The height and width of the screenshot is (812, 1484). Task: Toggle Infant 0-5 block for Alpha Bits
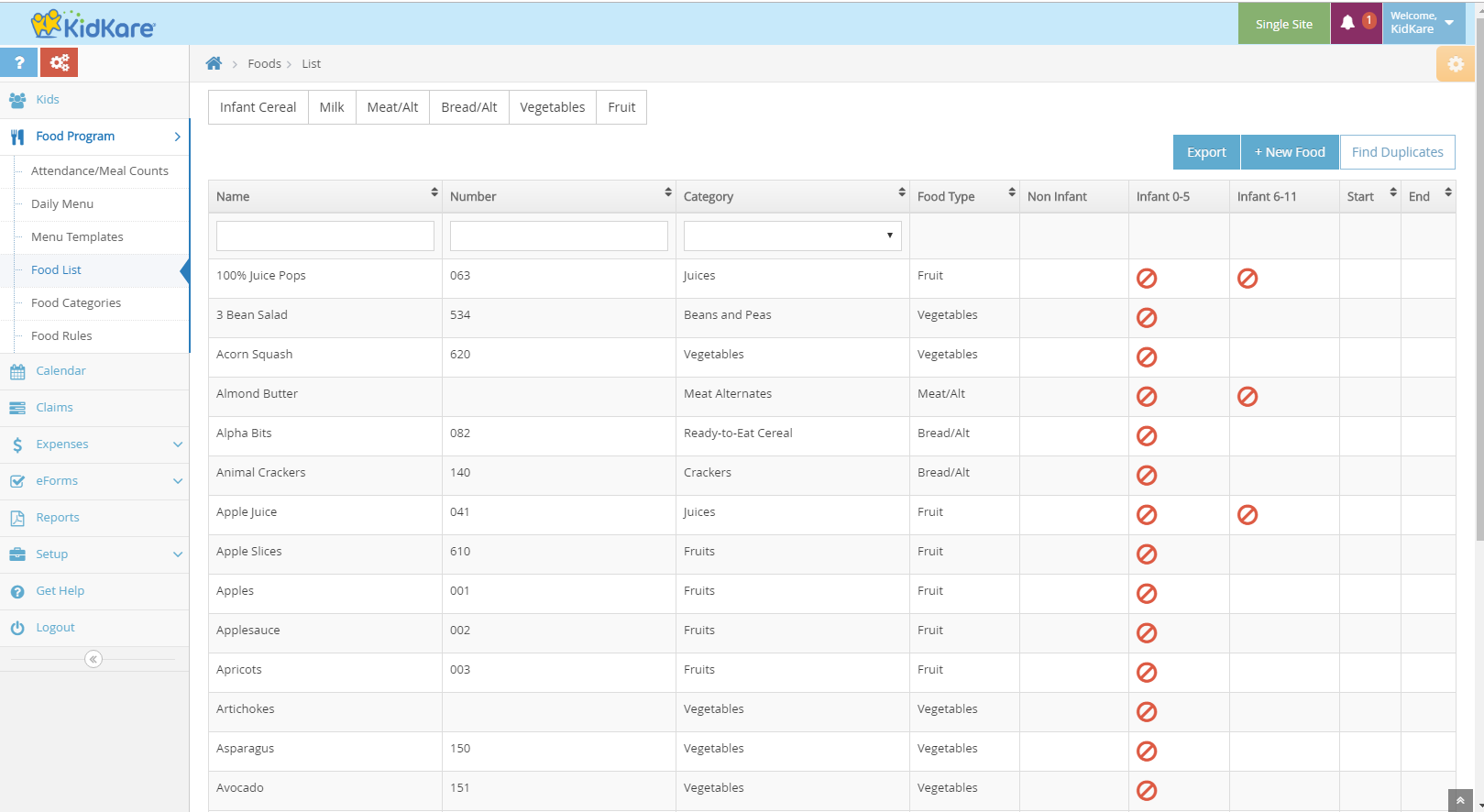click(1147, 436)
